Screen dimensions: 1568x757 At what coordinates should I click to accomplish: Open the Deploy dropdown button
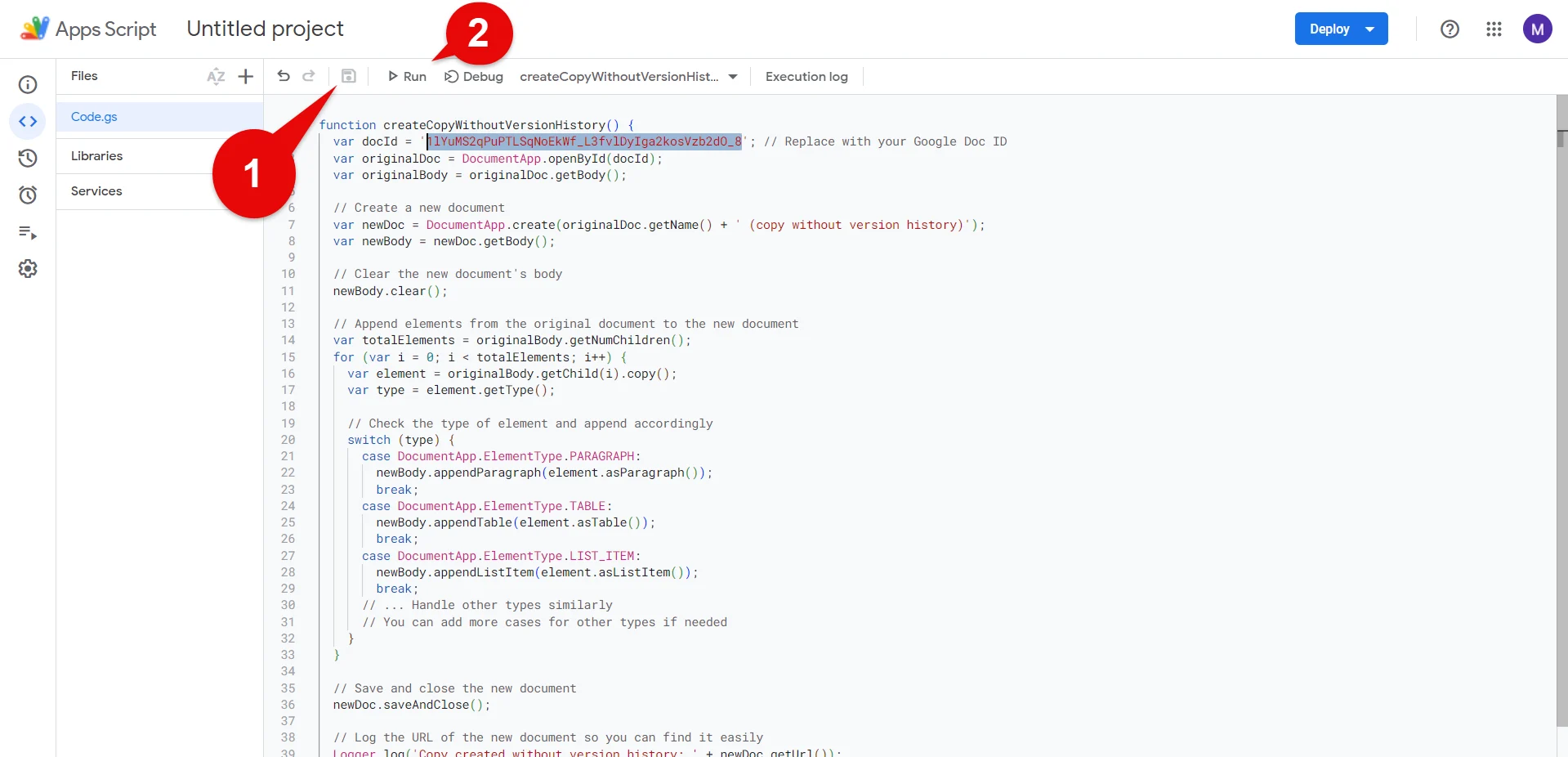1341,29
